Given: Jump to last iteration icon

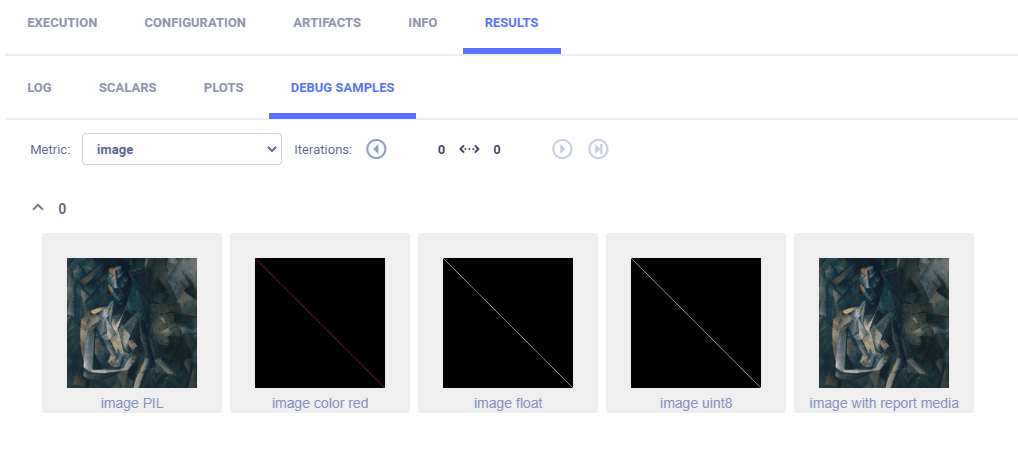Looking at the screenshot, I should tap(598, 149).
